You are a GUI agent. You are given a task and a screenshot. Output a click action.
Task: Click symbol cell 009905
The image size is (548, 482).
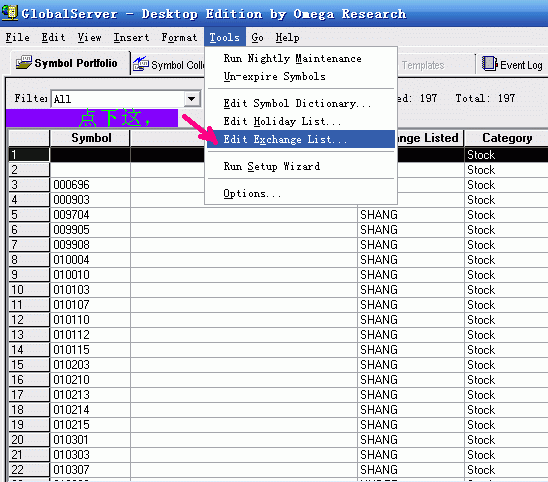pyautogui.click(x=90, y=230)
